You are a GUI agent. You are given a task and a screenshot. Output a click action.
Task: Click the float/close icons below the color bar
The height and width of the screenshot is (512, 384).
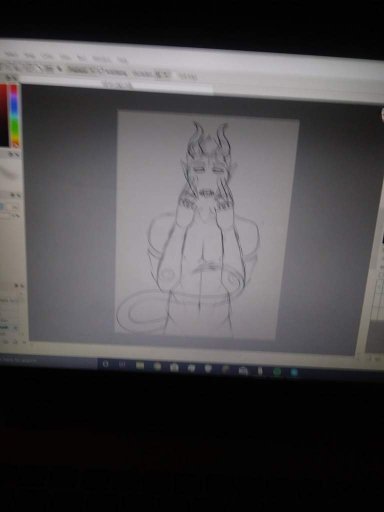click(14, 154)
